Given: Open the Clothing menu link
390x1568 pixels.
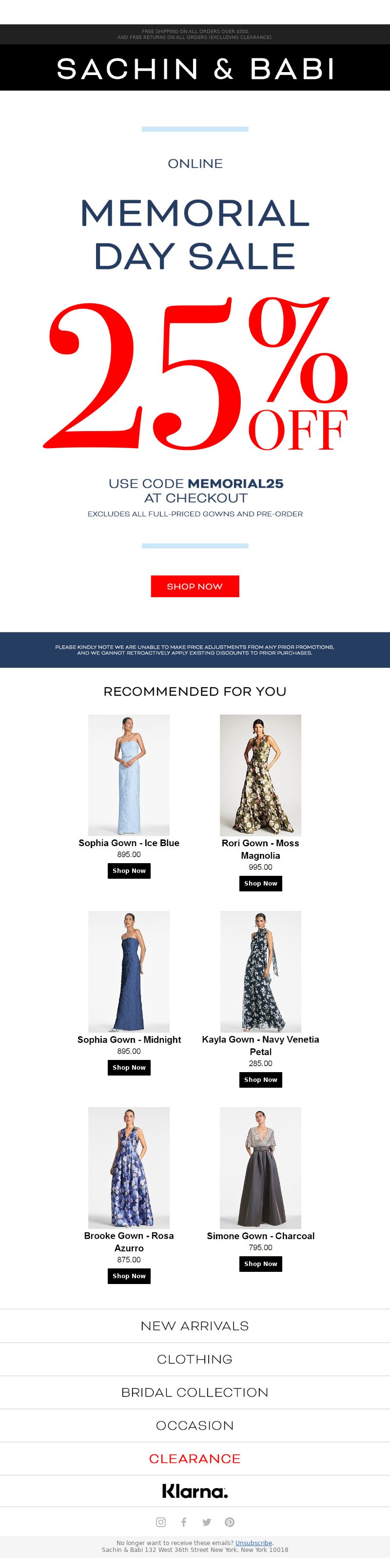Looking at the screenshot, I should point(195,1359).
